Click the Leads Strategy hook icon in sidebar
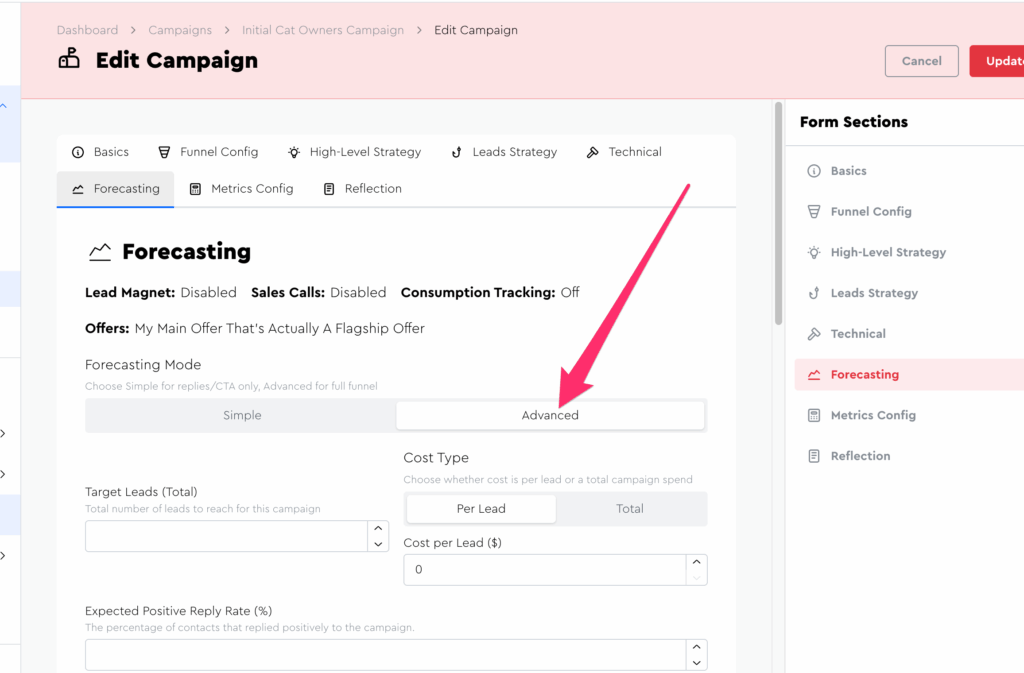The image size is (1024, 673). (x=814, y=293)
